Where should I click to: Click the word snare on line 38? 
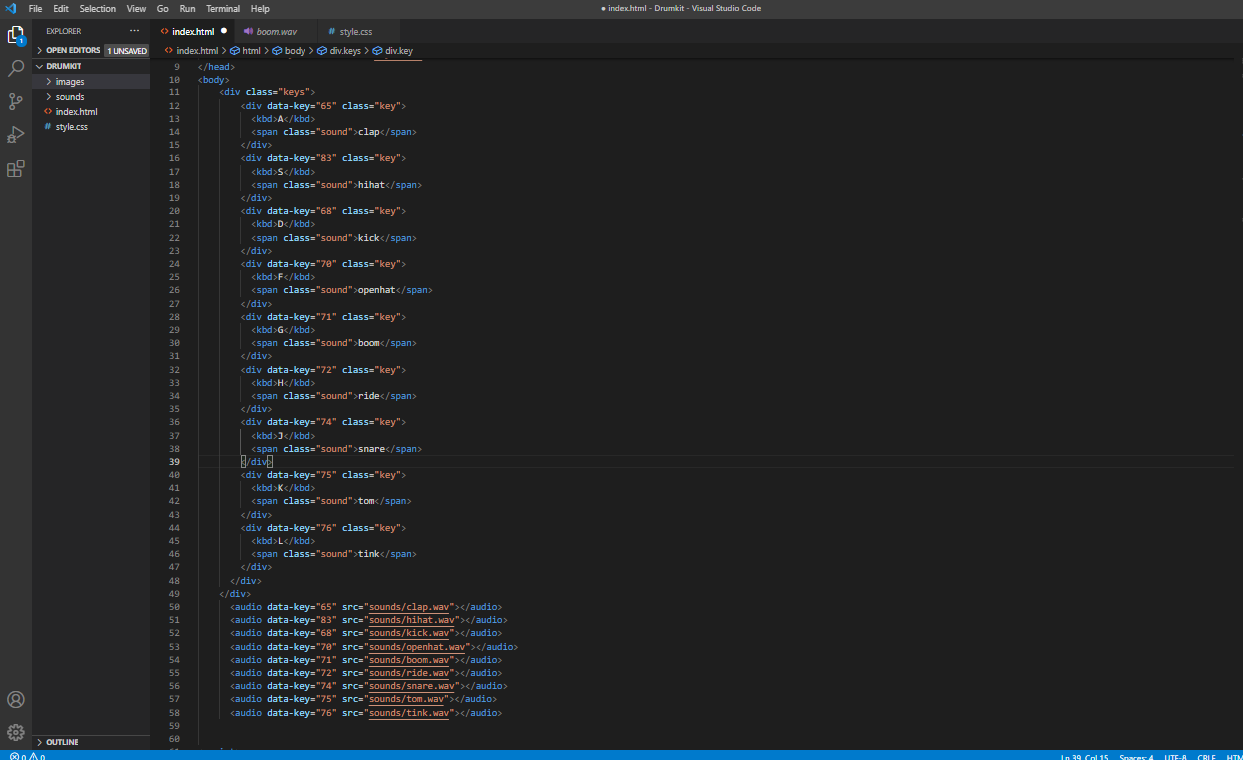tap(371, 449)
